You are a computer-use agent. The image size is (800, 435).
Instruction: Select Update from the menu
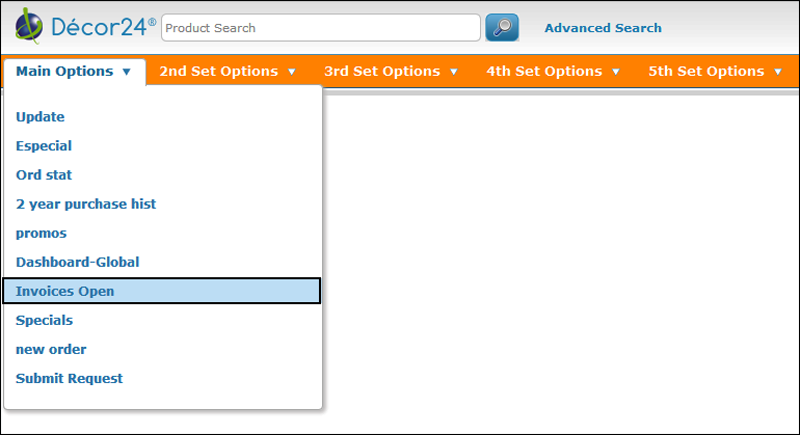click(x=40, y=117)
